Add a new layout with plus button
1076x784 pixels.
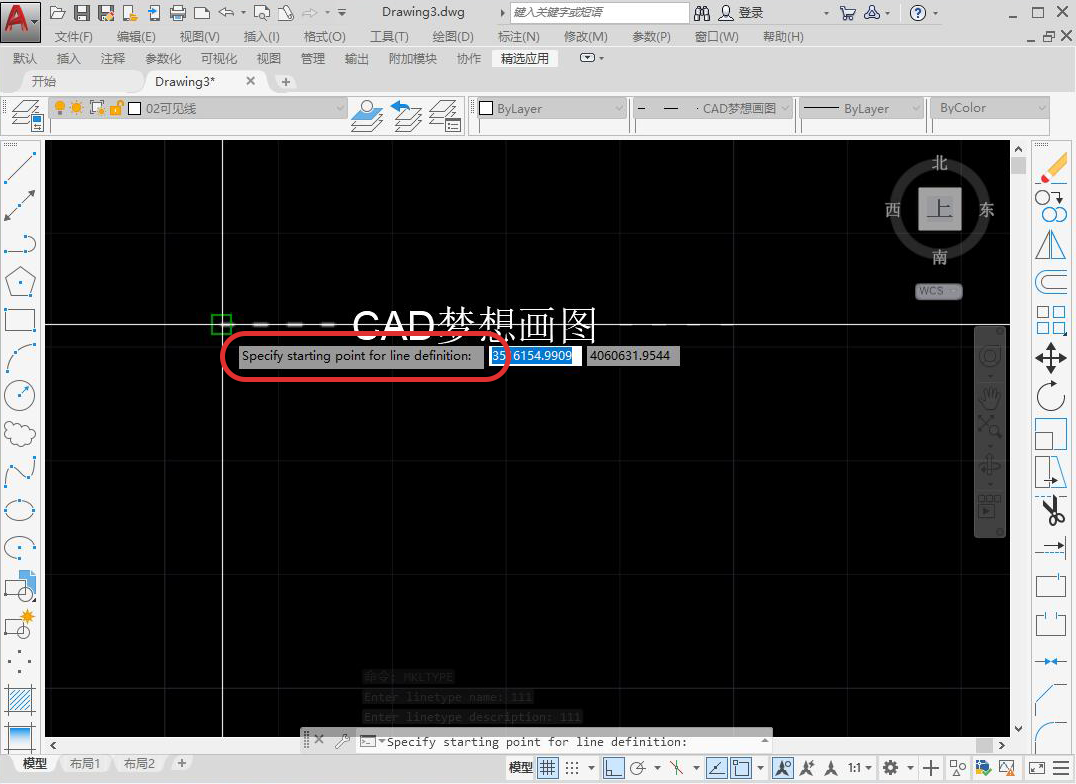click(182, 763)
